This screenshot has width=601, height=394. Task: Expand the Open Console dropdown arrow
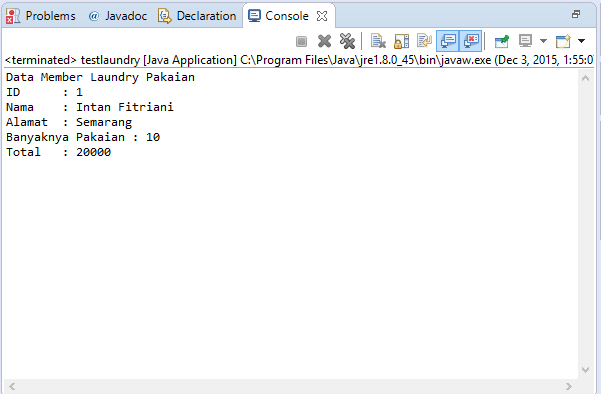point(581,41)
